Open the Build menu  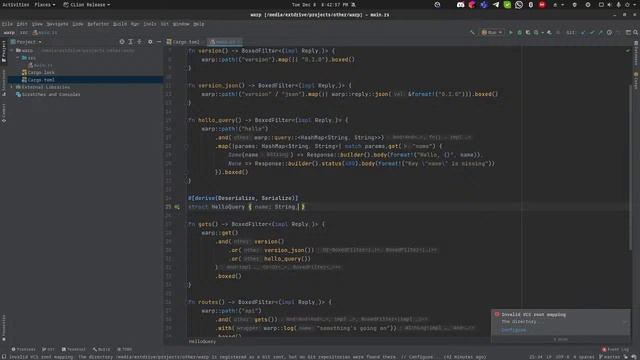120,24
